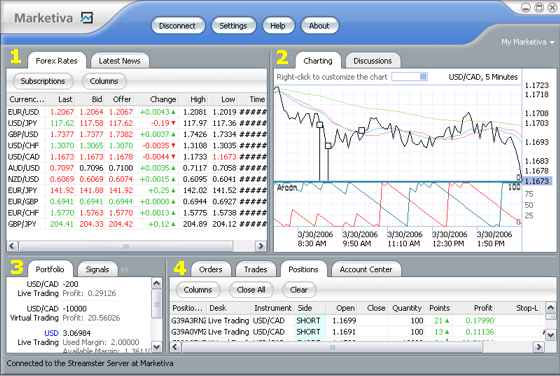The image size is (560, 376).
Task: Click the forex rates scroll-left arrow
Action: click(x=12, y=246)
